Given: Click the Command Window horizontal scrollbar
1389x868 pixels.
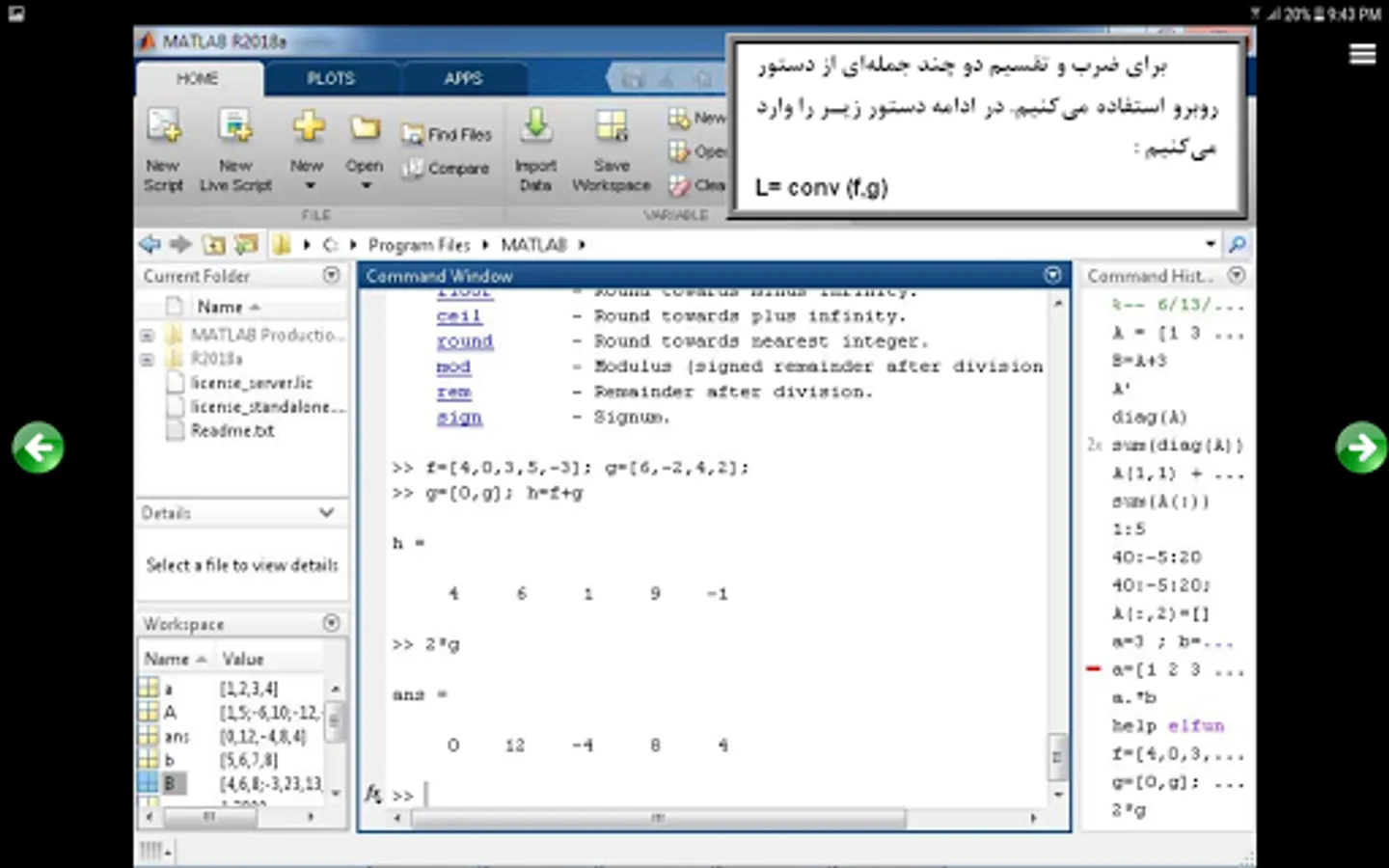Looking at the screenshot, I should click(x=659, y=819).
